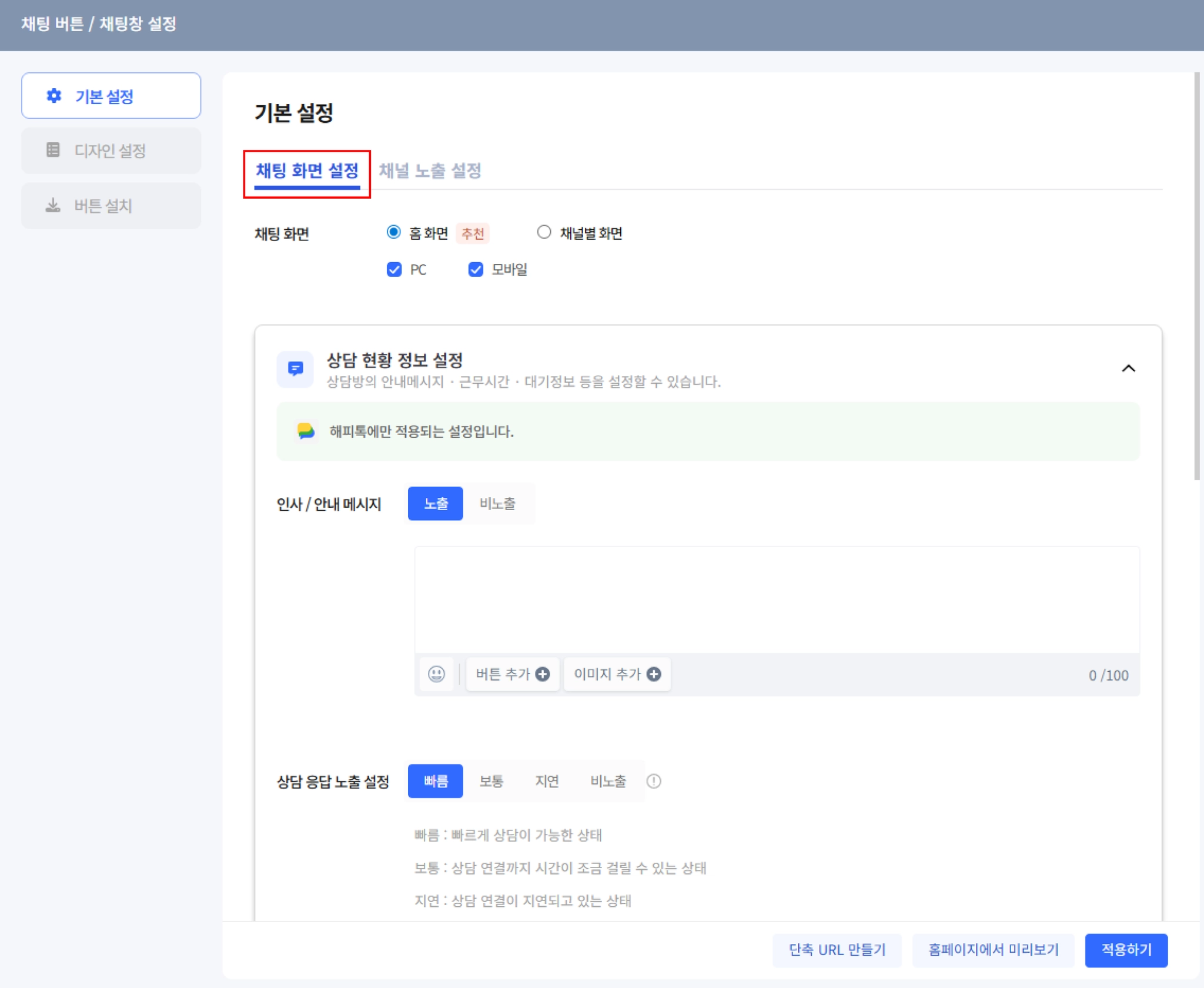Click the plus icon in 버튼 추가
Image resolution: width=1204 pixels, height=988 pixels.
543,674
